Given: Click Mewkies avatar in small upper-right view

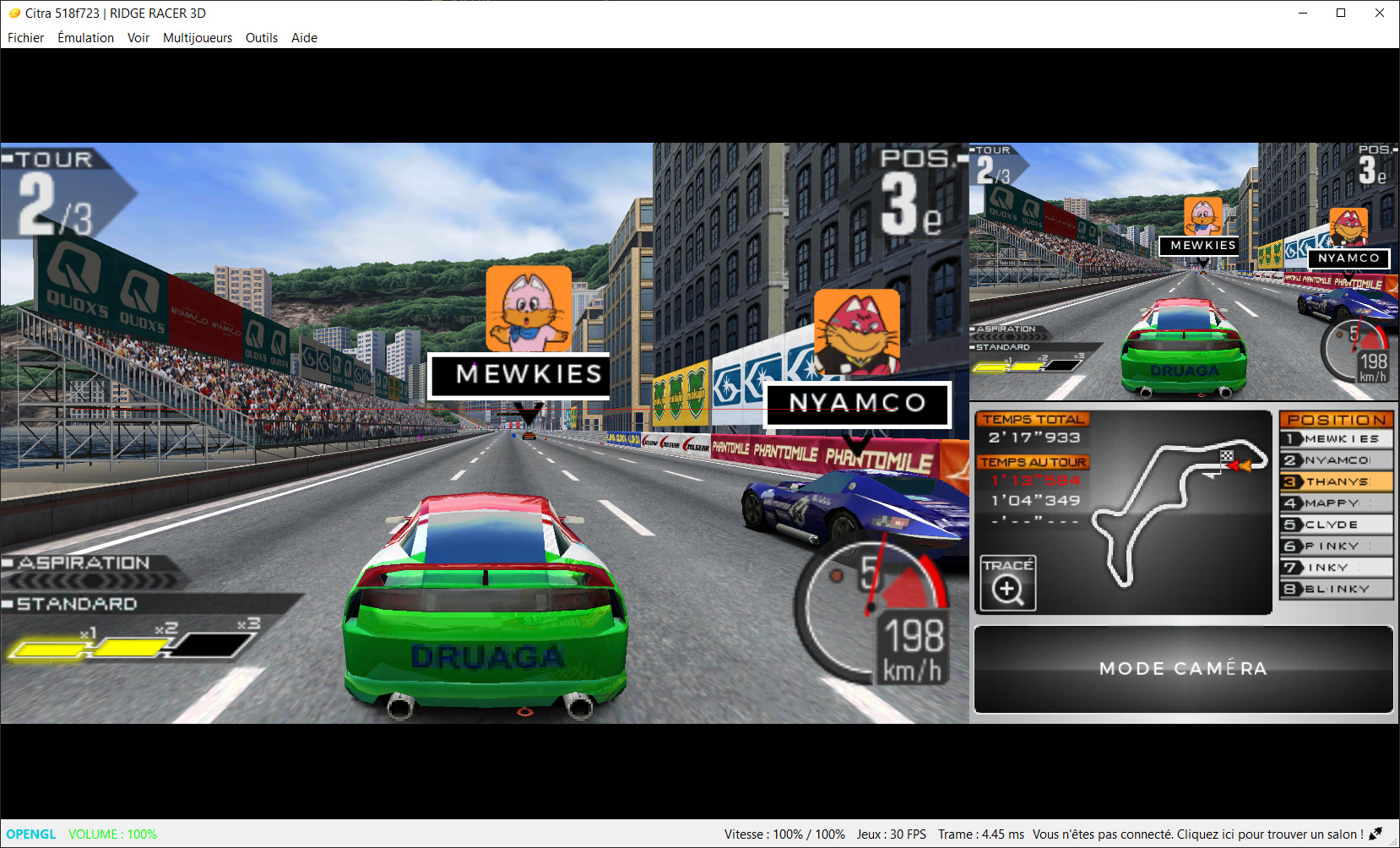Looking at the screenshot, I should click(x=1202, y=216).
